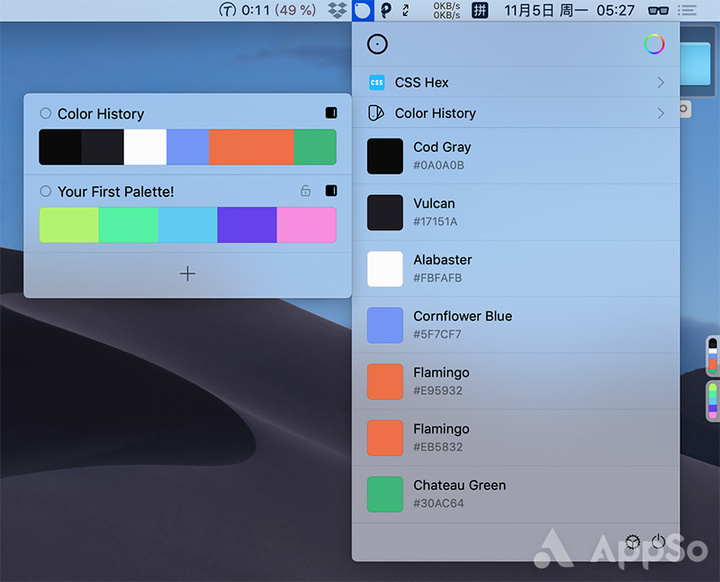Screen dimensions: 720x582
Task: Open the CSS Hex format row
Action: [516, 83]
